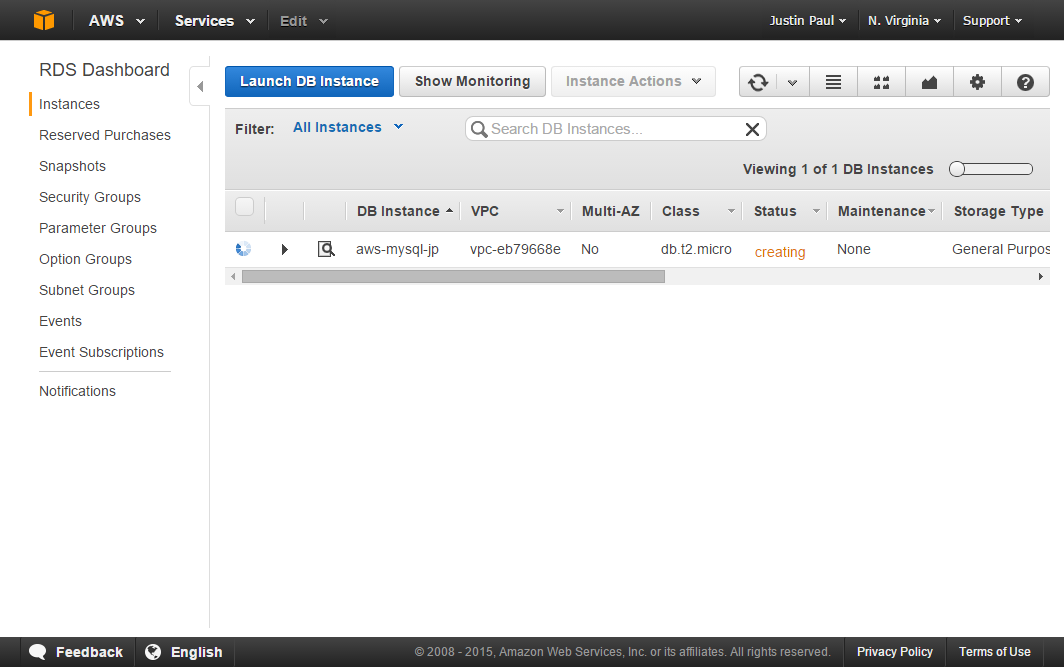Adjust the row size slider
The image size is (1064, 667).
(991, 169)
